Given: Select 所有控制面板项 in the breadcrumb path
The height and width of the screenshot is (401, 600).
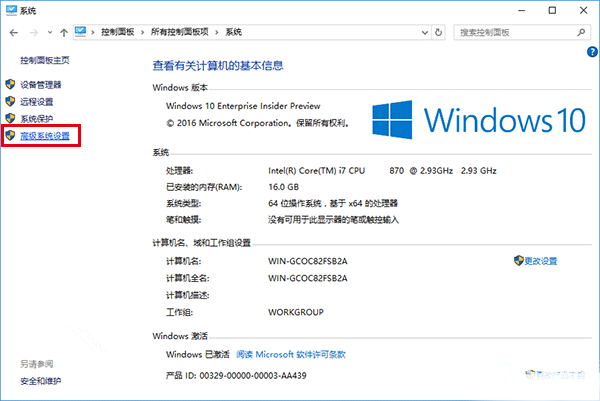Looking at the screenshot, I should coord(182,33).
